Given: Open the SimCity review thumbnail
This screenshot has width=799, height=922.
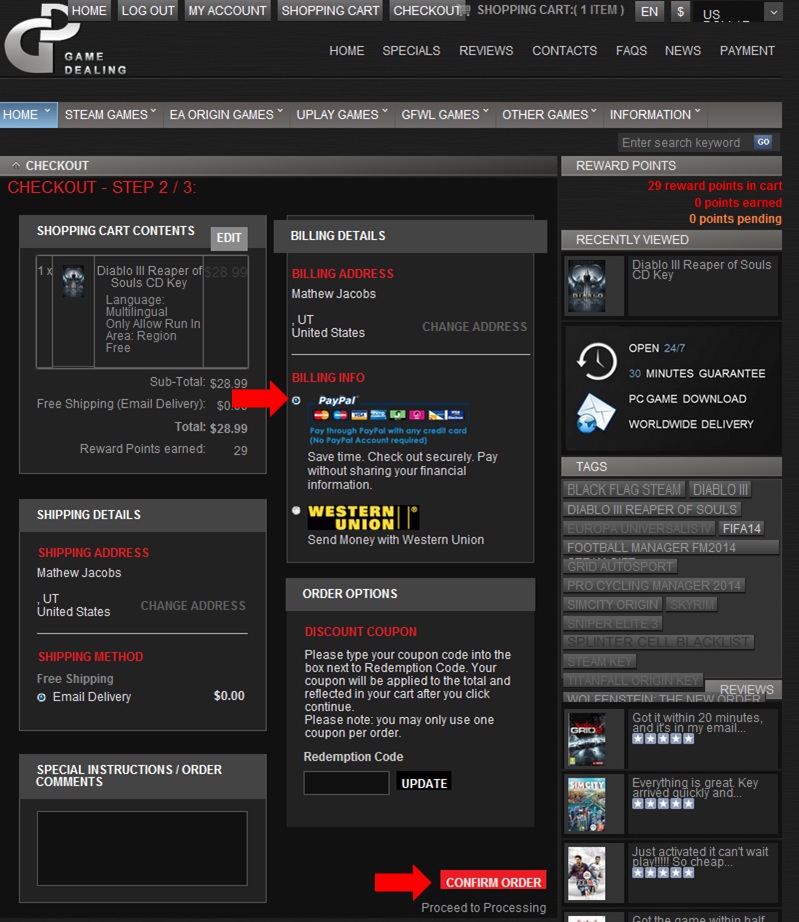Looking at the screenshot, I should (587, 804).
